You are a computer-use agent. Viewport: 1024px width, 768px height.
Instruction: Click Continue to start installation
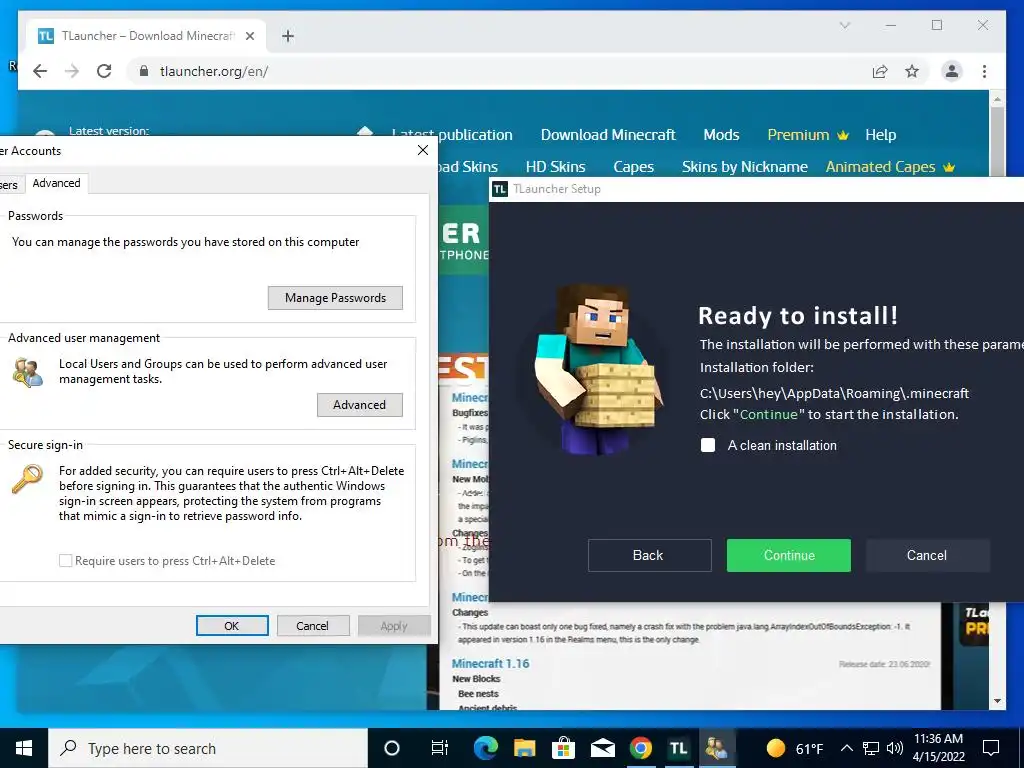pyautogui.click(x=788, y=555)
